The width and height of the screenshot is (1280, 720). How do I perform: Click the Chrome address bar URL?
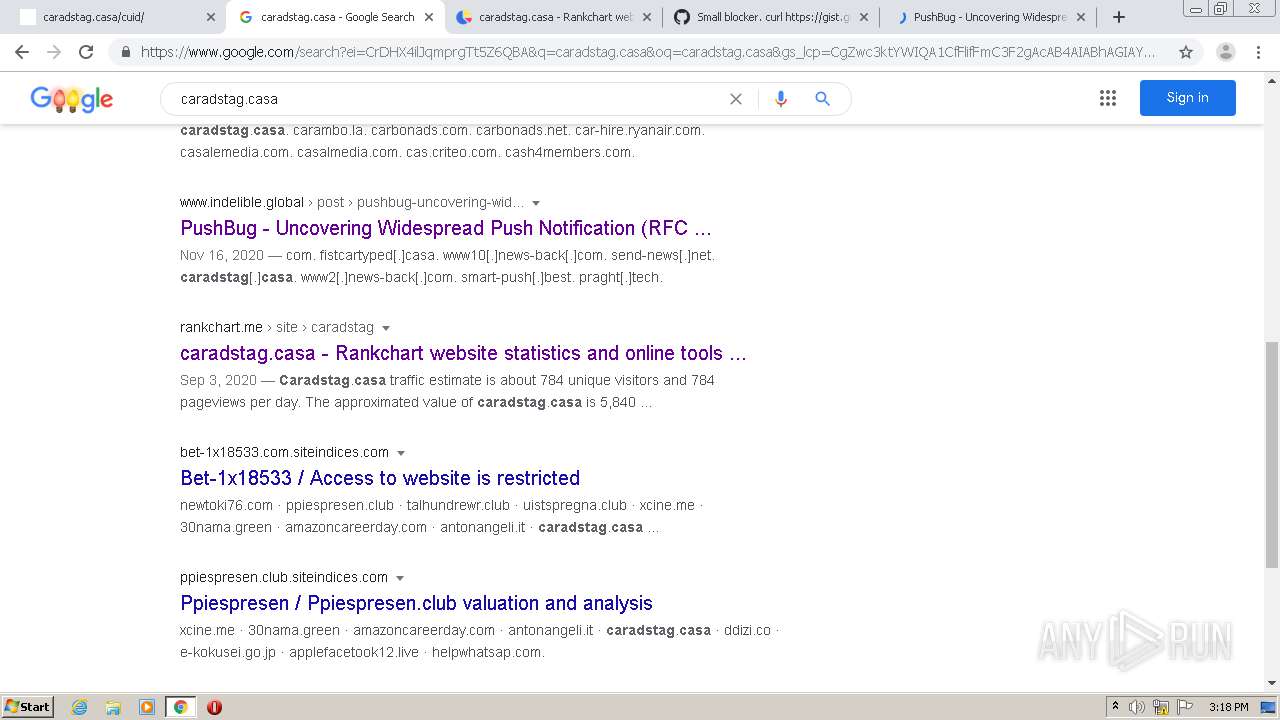tap(648, 52)
